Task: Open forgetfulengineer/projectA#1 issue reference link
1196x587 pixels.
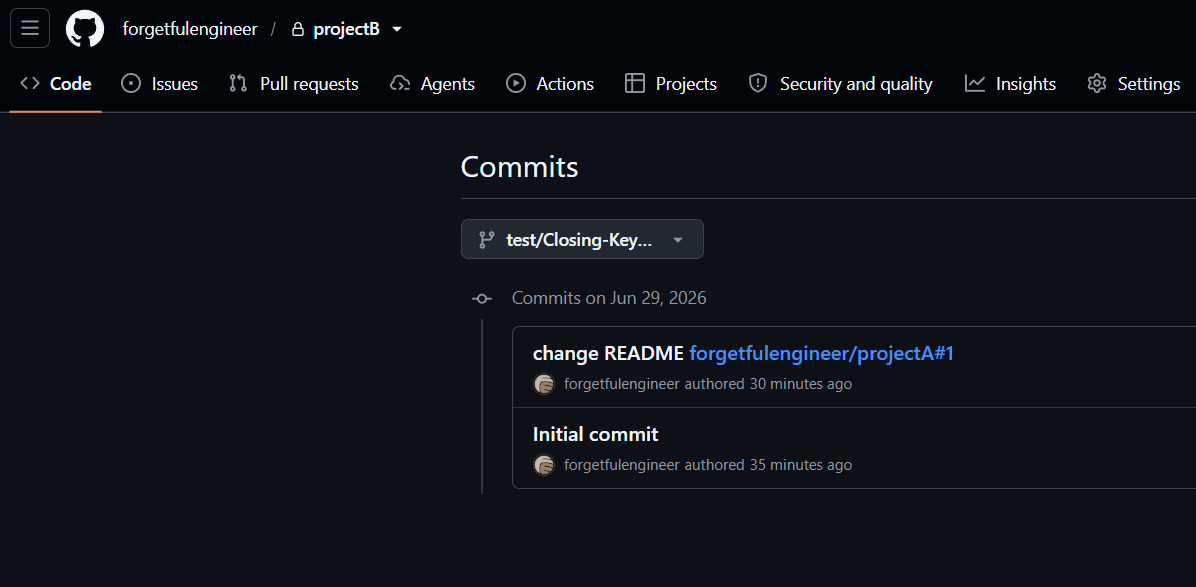Action: point(821,354)
